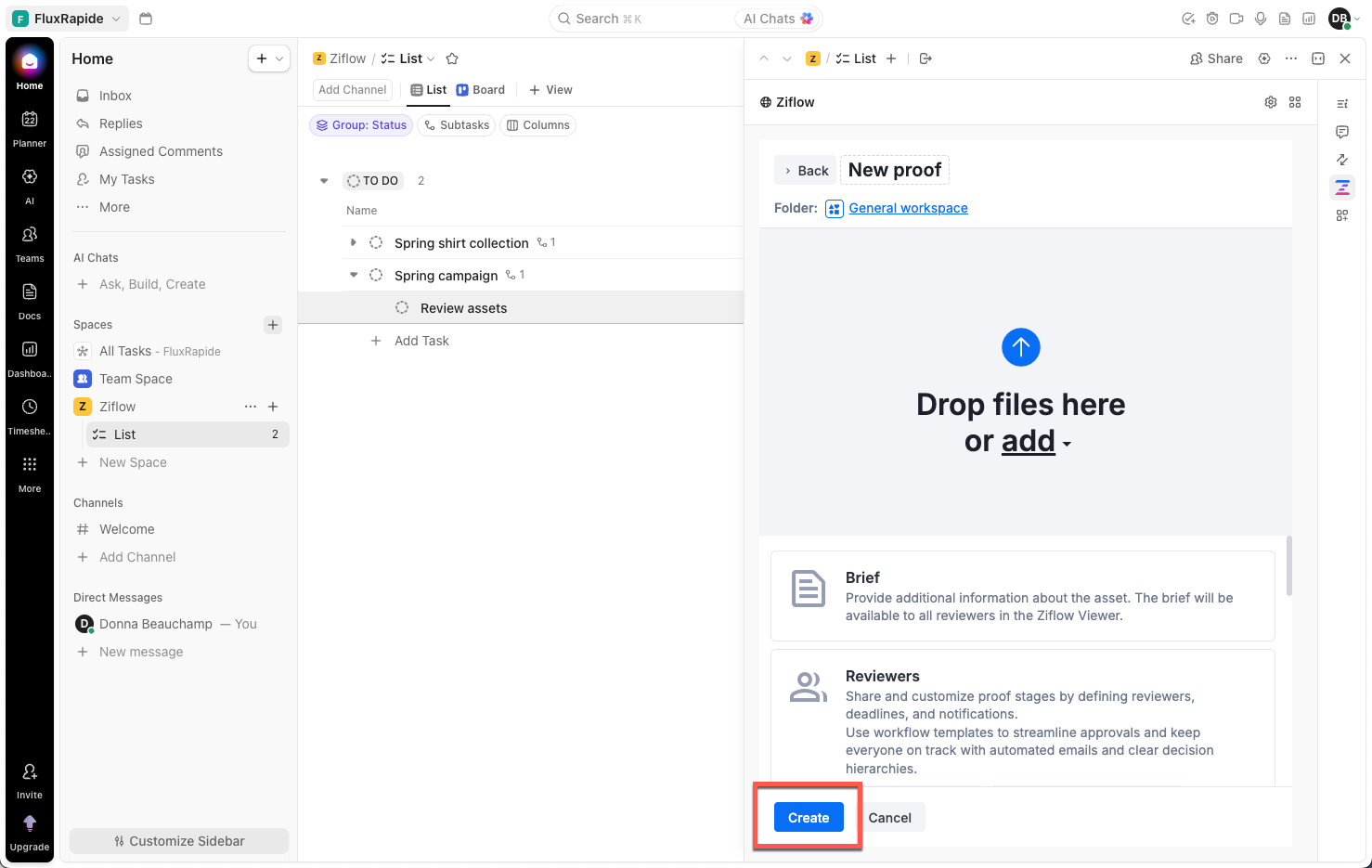1372x868 pixels.
Task: Toggle the Subtasks display chip
Action: coord(456,125)
